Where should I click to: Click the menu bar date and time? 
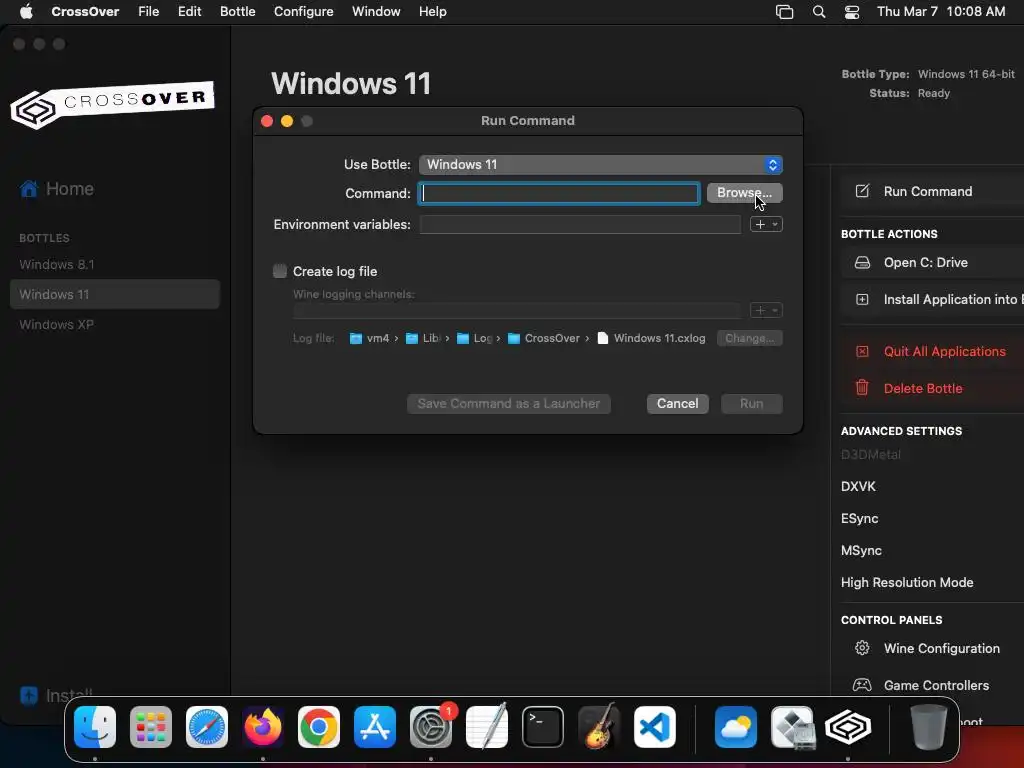[x=941, y=12]
